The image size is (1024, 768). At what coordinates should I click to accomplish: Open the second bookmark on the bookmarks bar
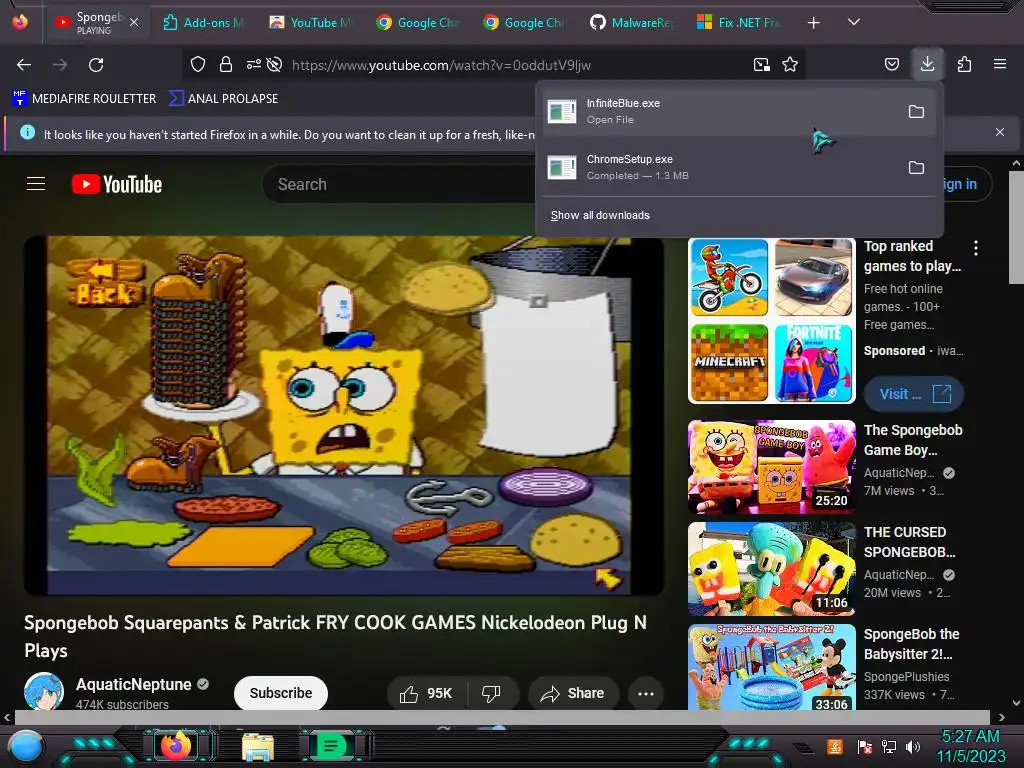coord(223,99)
